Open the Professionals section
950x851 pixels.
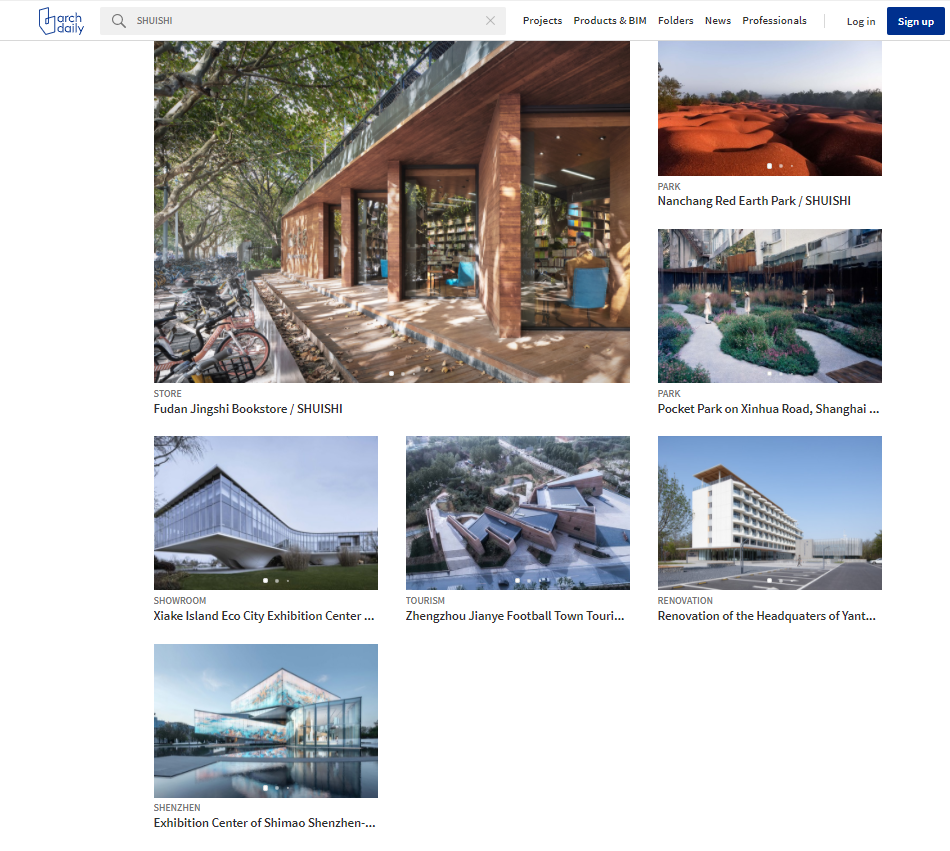click(x=774, y=21)
